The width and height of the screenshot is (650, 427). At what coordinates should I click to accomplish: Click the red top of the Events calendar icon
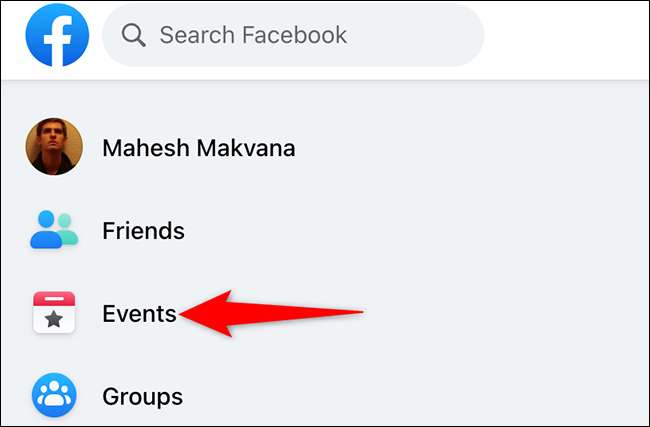click(x=52, y=298)
